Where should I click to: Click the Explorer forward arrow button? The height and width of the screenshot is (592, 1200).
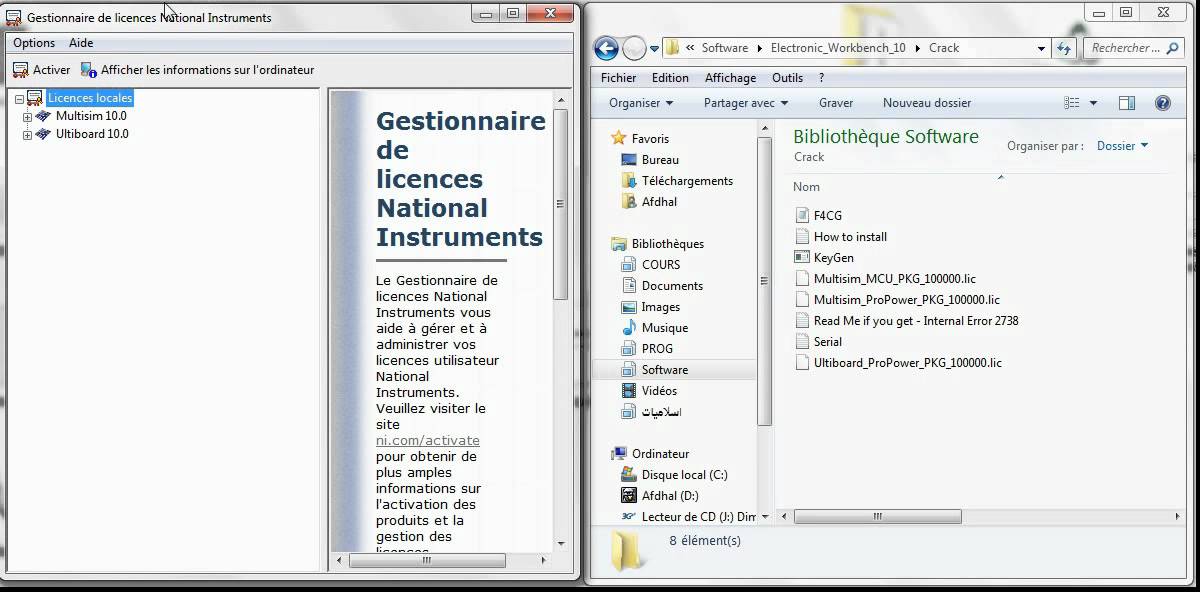634,48
